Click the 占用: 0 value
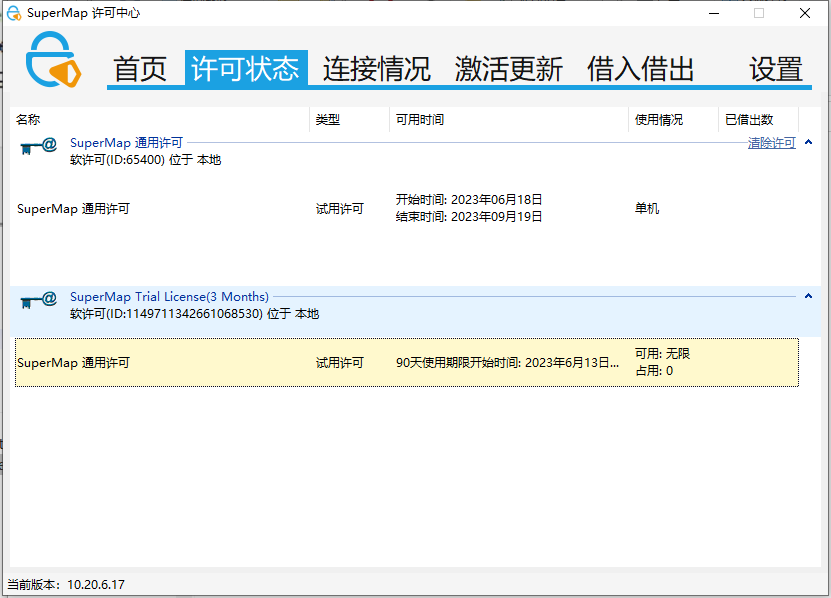The width and height of the screenshot is (831, 598). point(654,371)
